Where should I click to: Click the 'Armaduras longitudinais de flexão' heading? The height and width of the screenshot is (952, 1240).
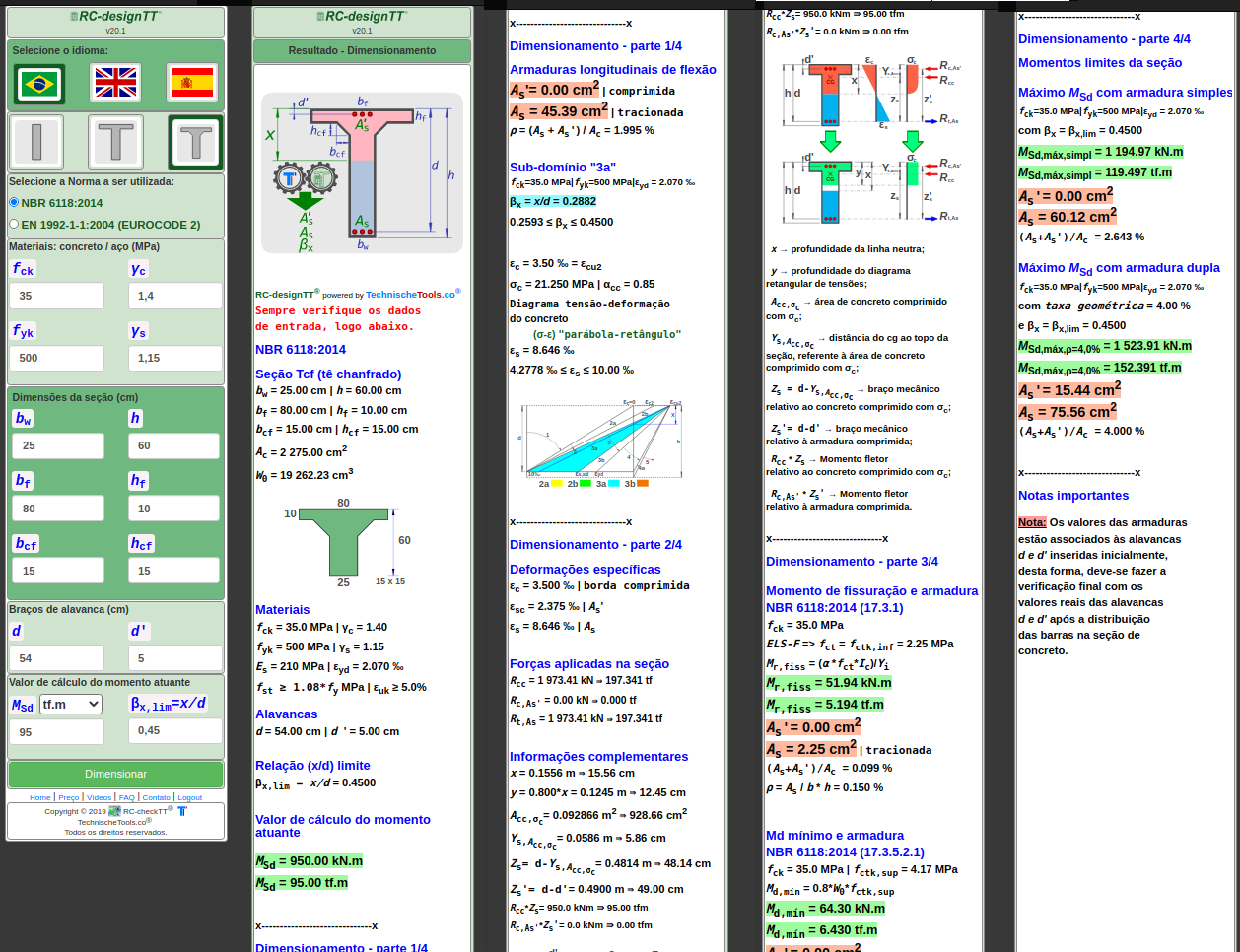tap(613, 69)
